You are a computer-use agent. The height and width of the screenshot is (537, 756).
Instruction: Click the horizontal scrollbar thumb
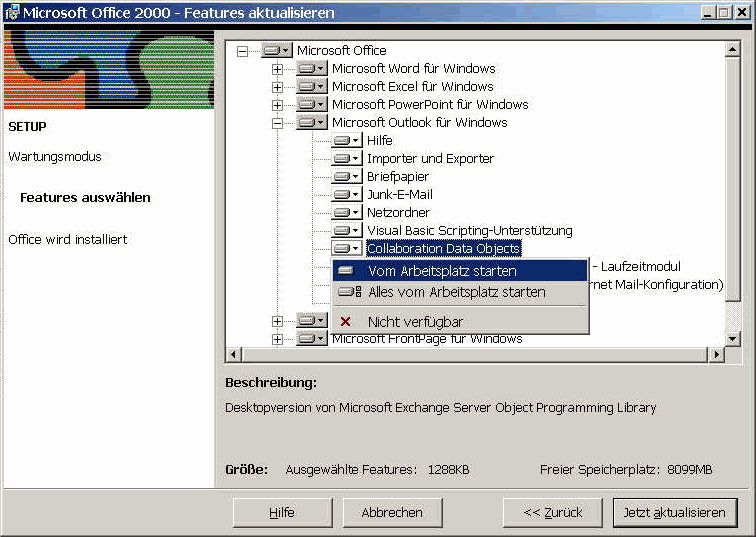click(474, 355)
